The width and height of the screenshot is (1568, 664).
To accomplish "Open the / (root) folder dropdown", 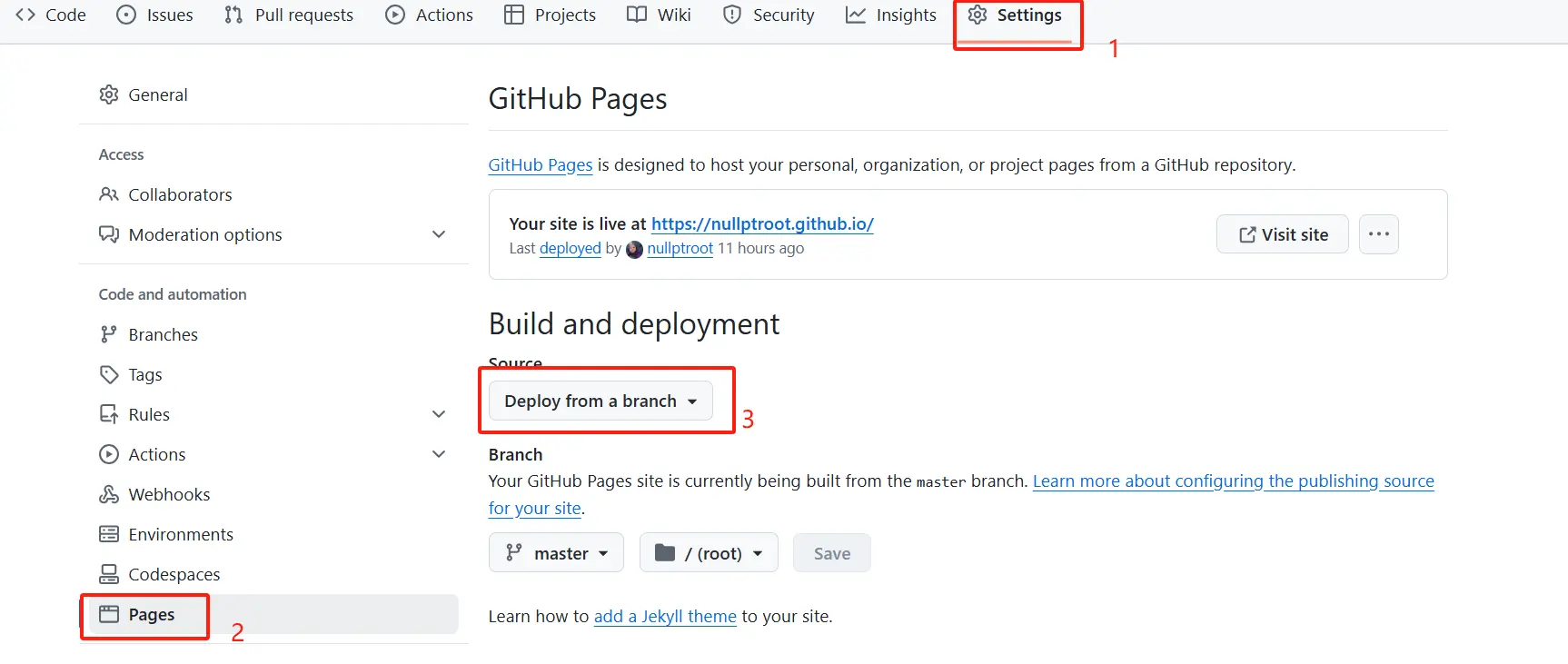I will (709, 552).
